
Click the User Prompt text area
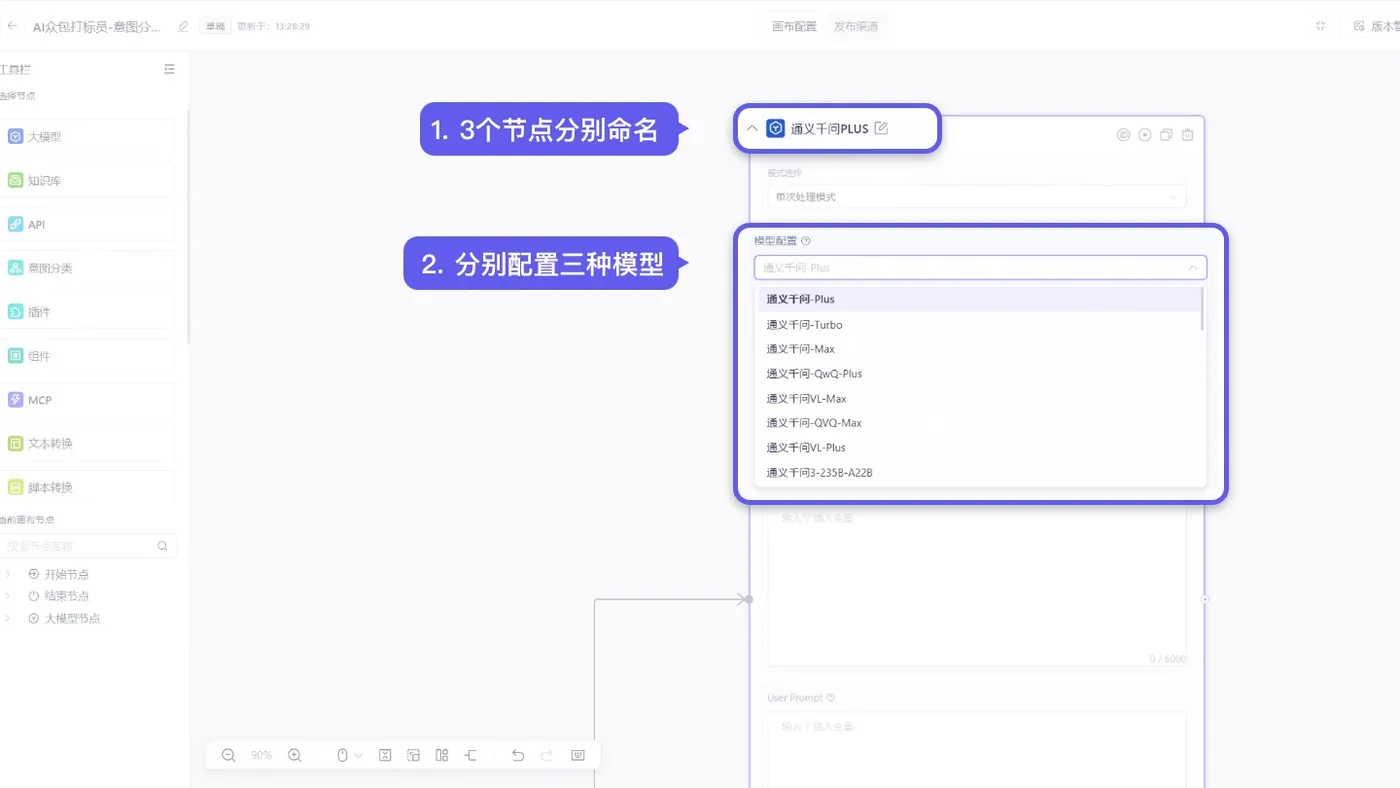tap(977, 749)
